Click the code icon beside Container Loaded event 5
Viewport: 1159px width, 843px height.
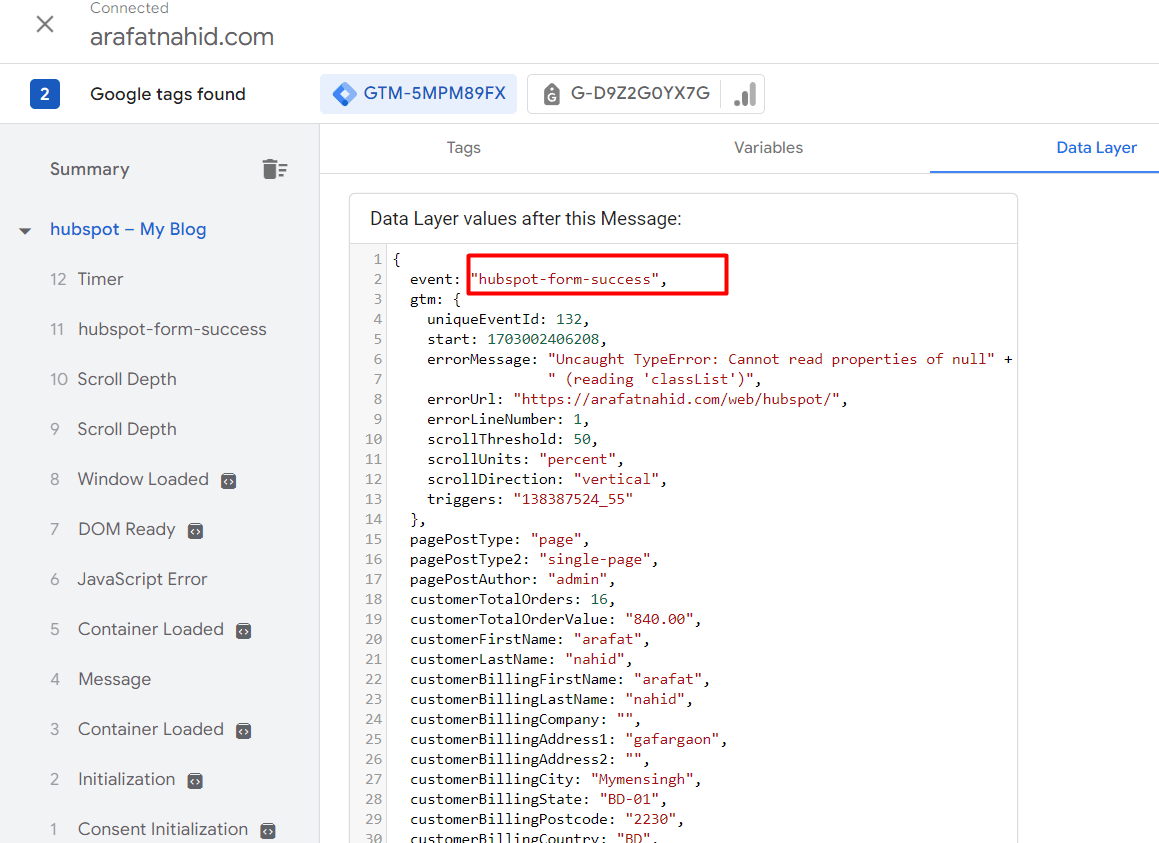pyautogui.click(x=243, y=631)
